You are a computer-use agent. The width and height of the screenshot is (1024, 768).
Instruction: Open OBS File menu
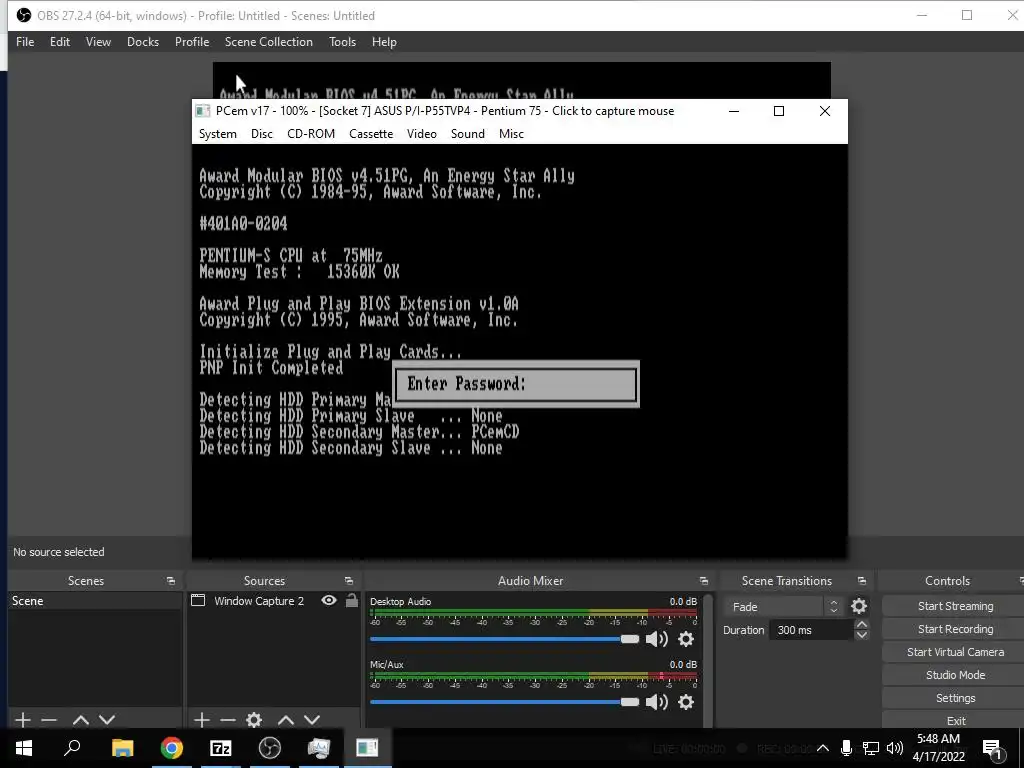pyautogui.click(x=25, y=42)
